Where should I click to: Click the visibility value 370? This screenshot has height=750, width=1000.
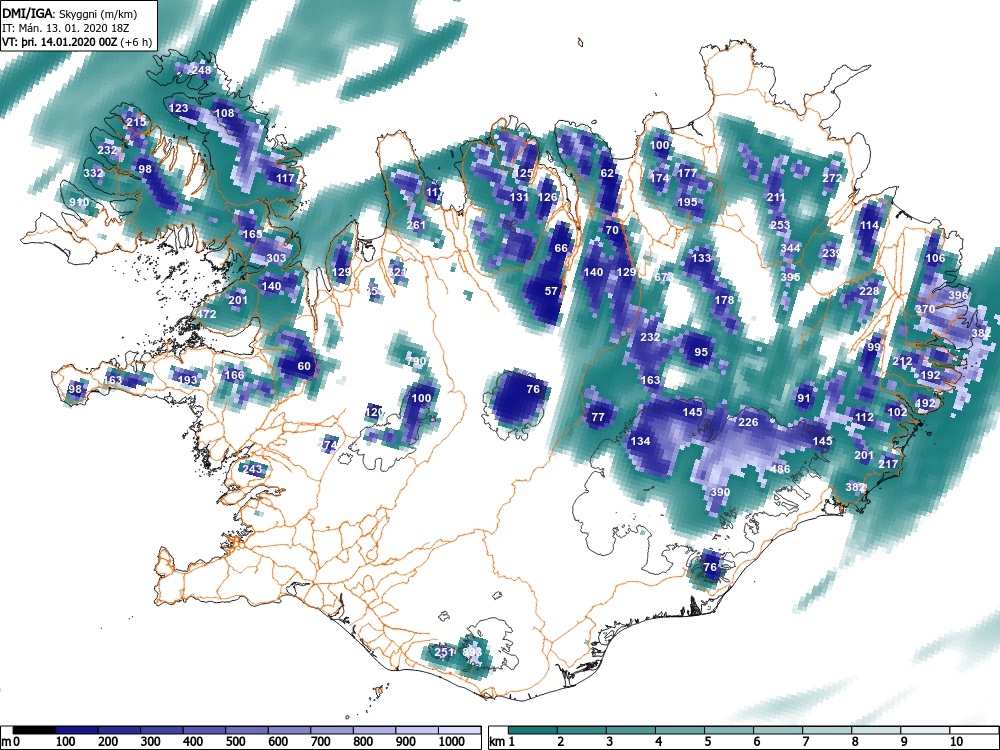point(925,309)
